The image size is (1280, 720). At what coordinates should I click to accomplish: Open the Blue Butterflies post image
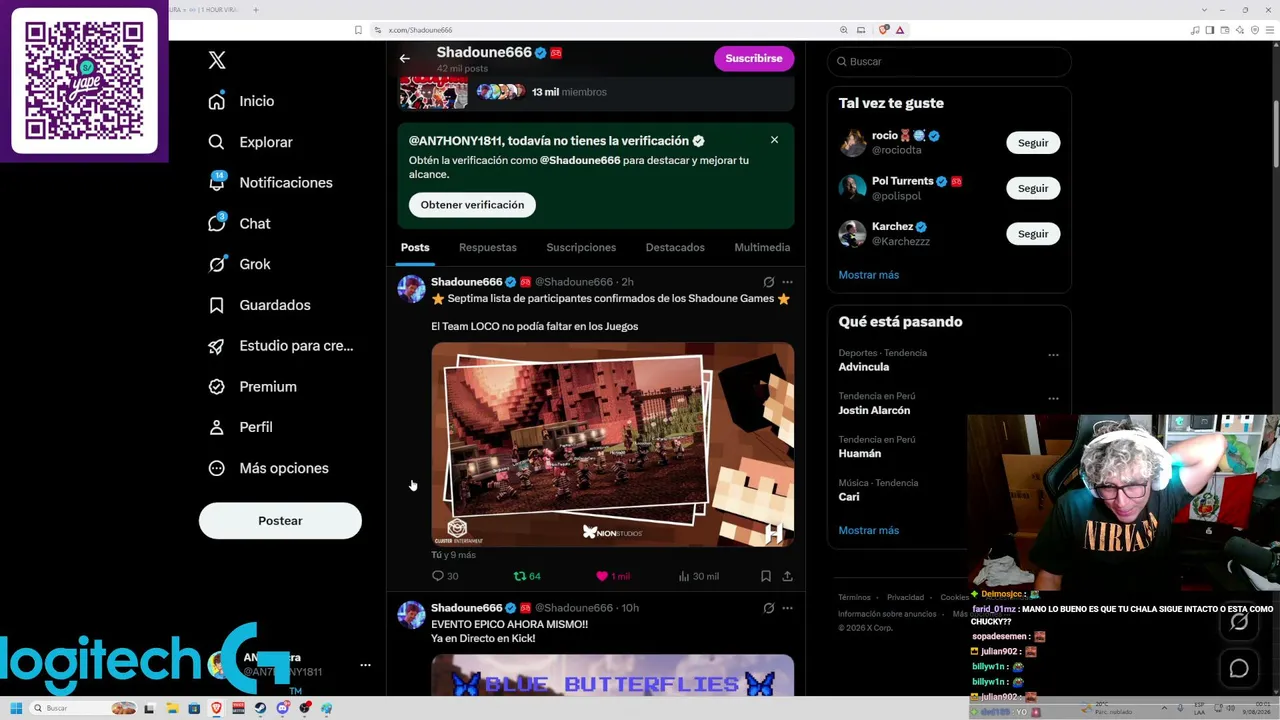(613, 675)
